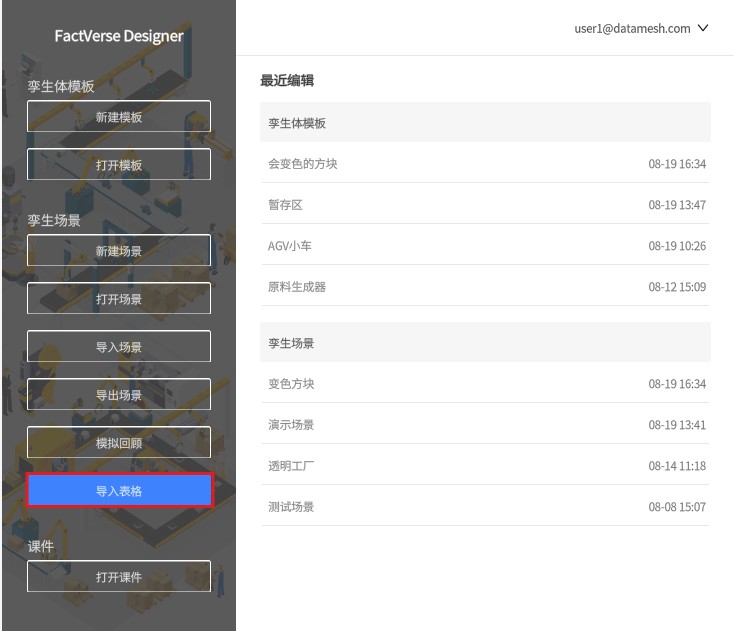Open recent scene 演示场景
The image size is (734, 631).
point(485,425)
